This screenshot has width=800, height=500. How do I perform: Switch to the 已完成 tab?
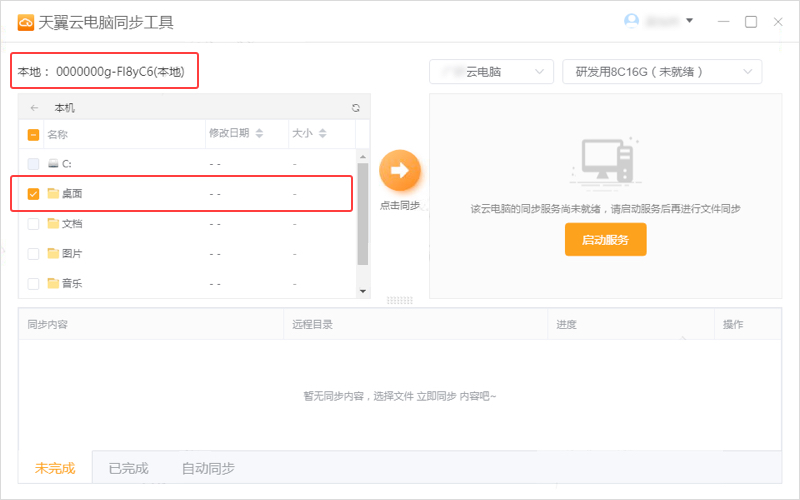point(129,468)
